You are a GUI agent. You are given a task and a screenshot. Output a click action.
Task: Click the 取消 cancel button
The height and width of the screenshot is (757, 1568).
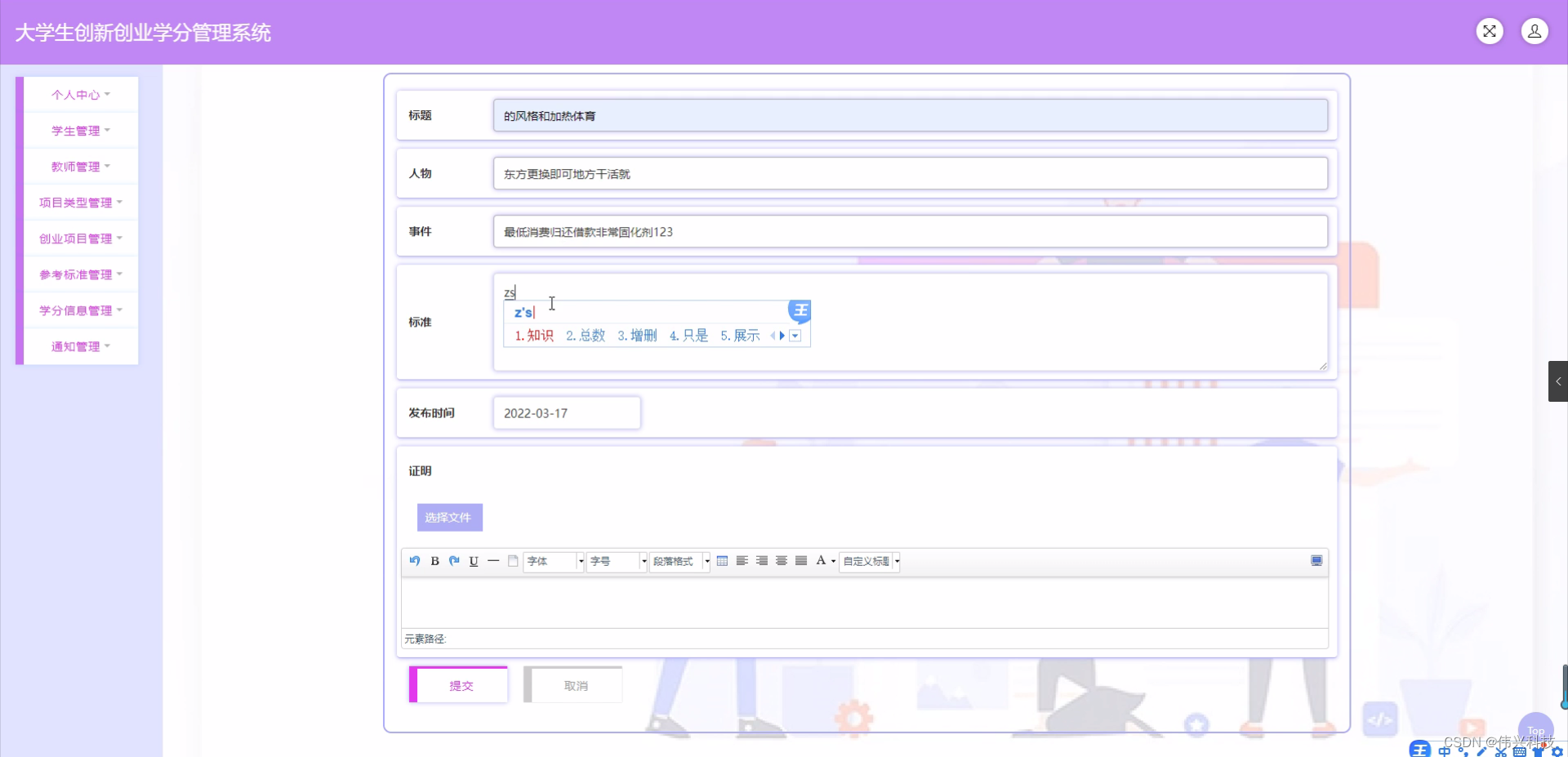(x=574, y=685)
